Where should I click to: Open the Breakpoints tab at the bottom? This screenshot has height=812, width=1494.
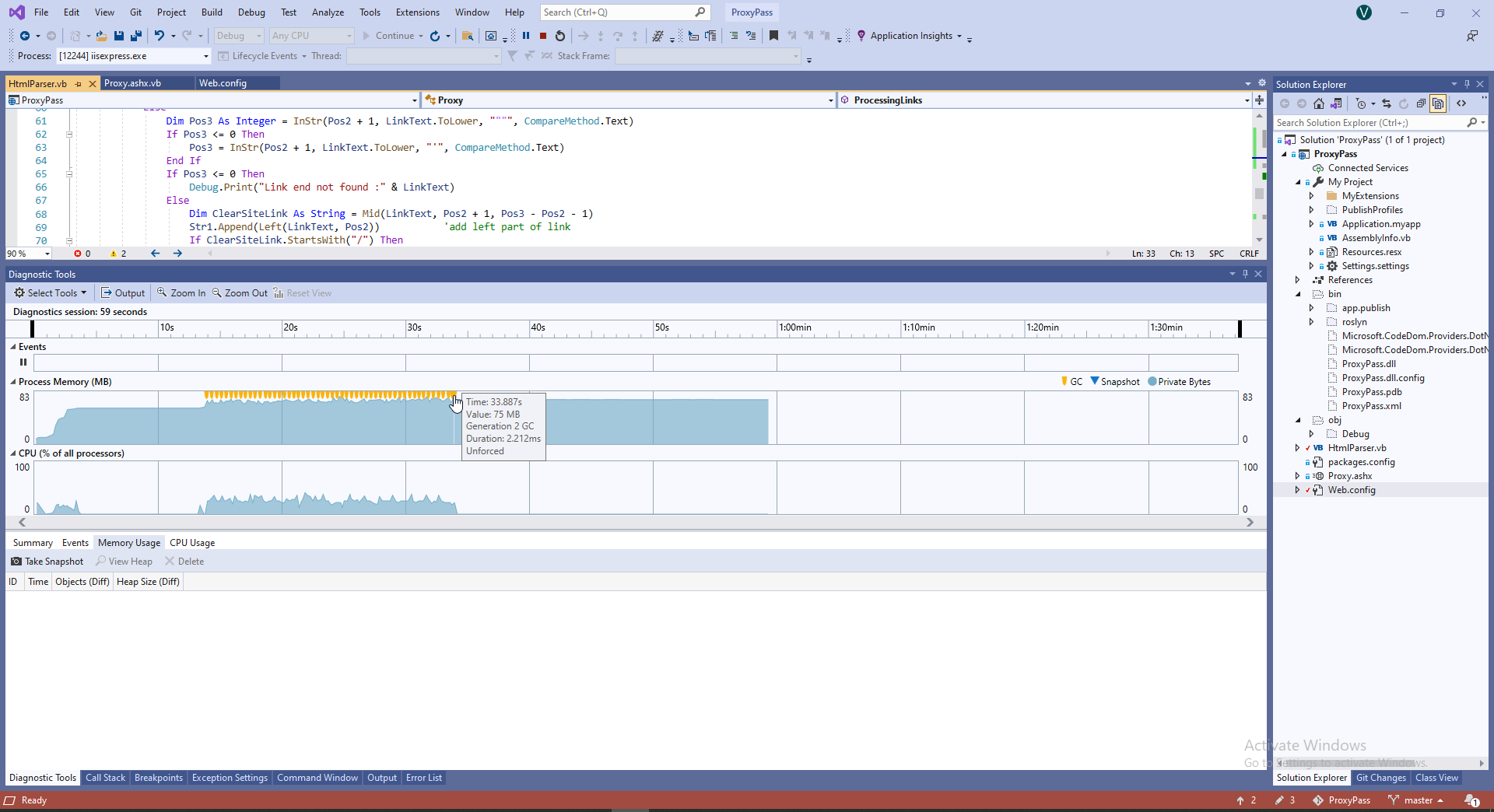tap(159, 778)
